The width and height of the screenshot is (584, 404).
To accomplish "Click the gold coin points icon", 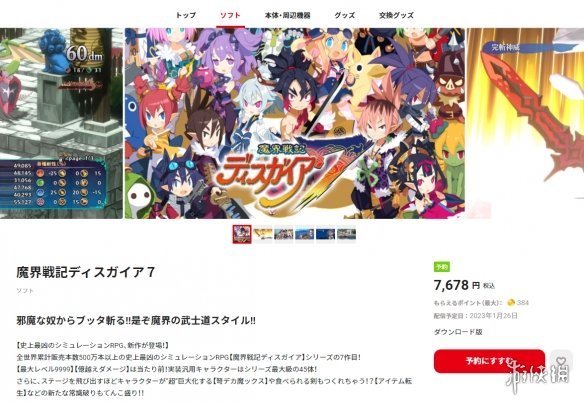I will [511, 302].
